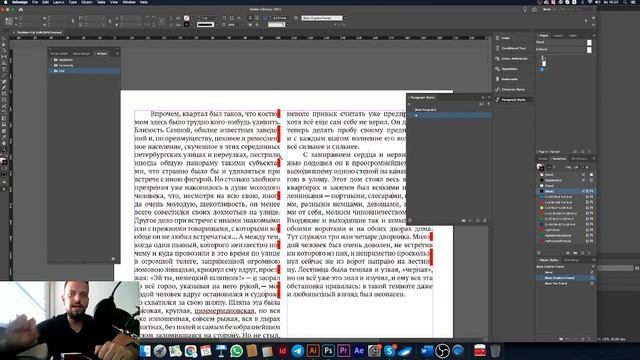Click the highlighted style row in Paragraph Styles

pos(449,116)
